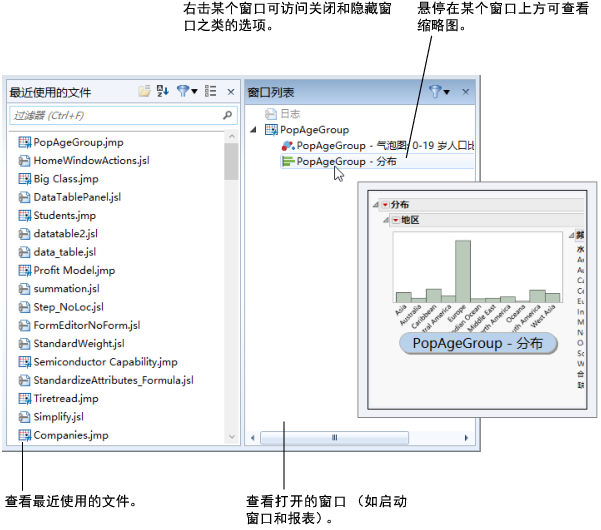This screenshot has height=530, width=601.
Task: Click the tallest Europe bar in histogram
Action: pyautogui.click(x=463, y=271)
